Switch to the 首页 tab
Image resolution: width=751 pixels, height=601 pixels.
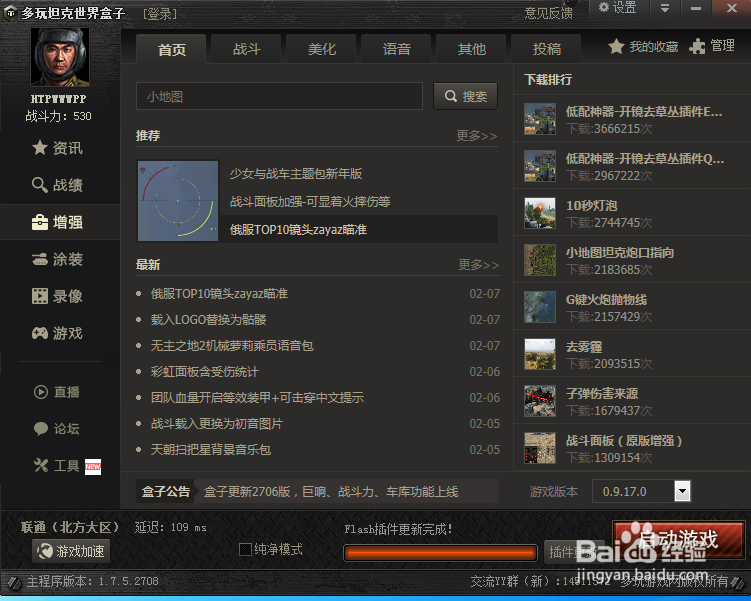click(x=171, y=49)
